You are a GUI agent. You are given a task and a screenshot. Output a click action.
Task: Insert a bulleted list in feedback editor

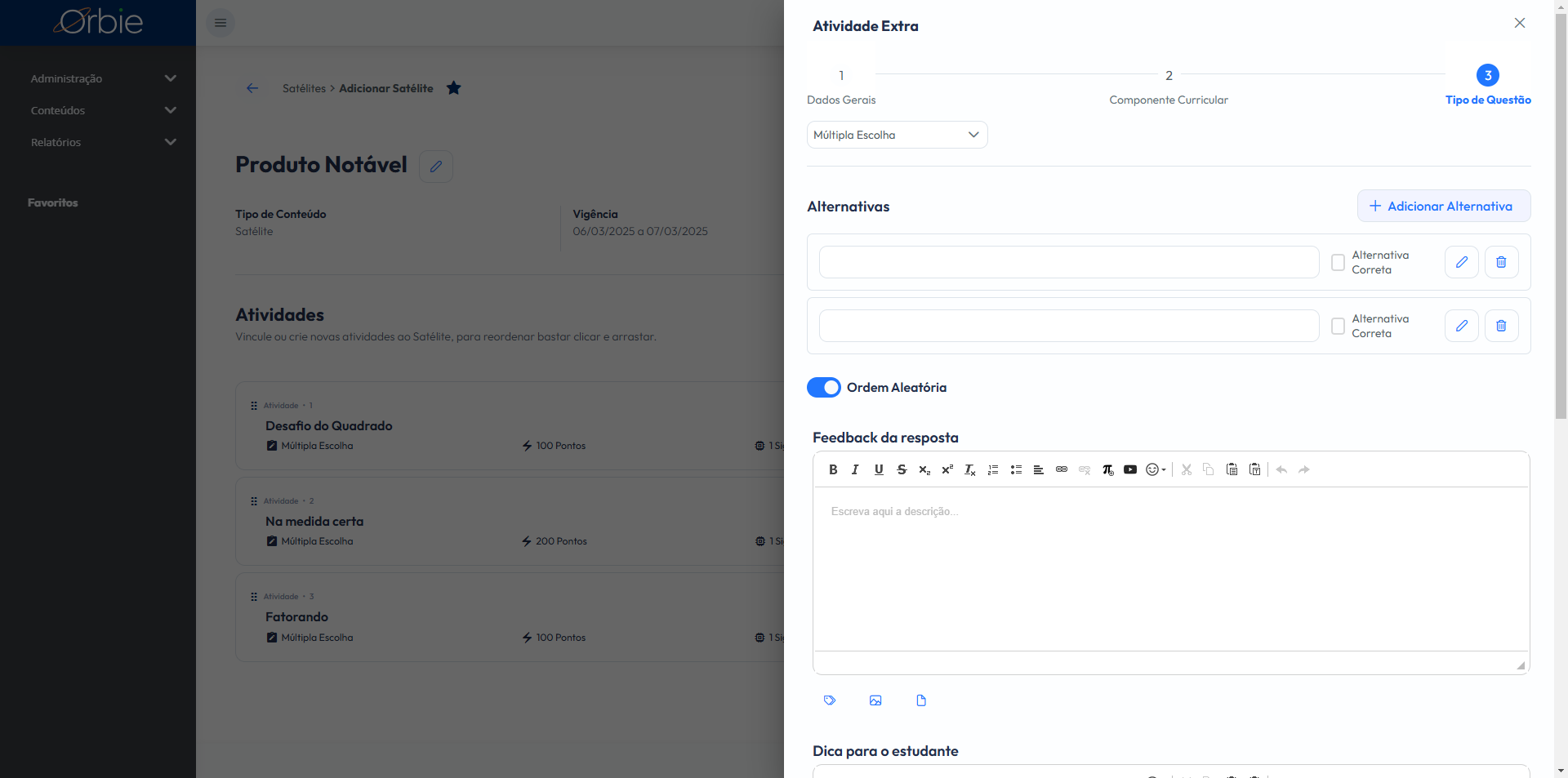pos(1016,469)
